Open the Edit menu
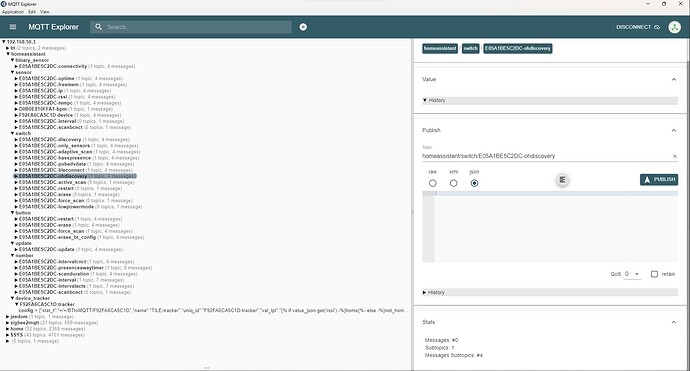Viewport: 690px width, 371px height. click(32, 12)
